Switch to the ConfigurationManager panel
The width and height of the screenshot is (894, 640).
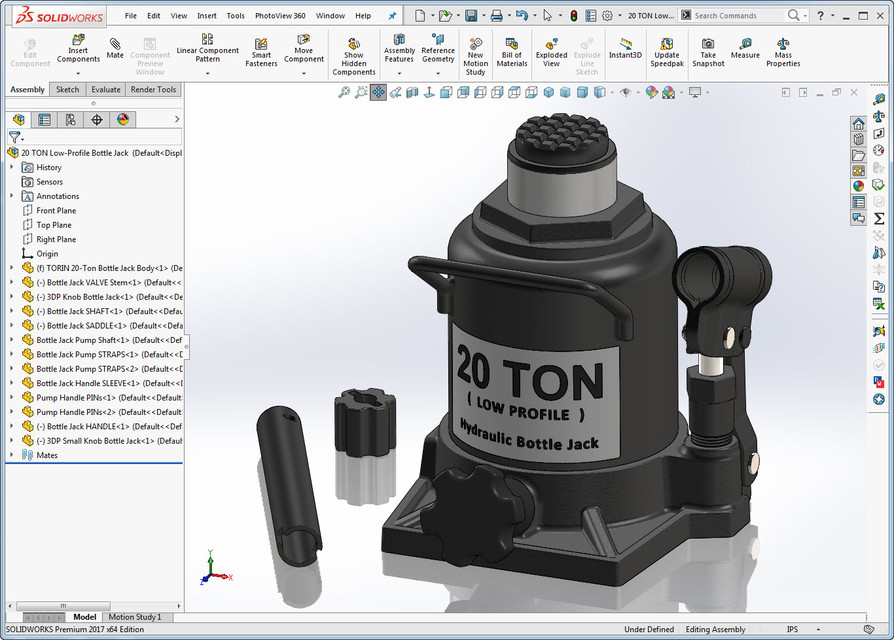tap(70, 119)
